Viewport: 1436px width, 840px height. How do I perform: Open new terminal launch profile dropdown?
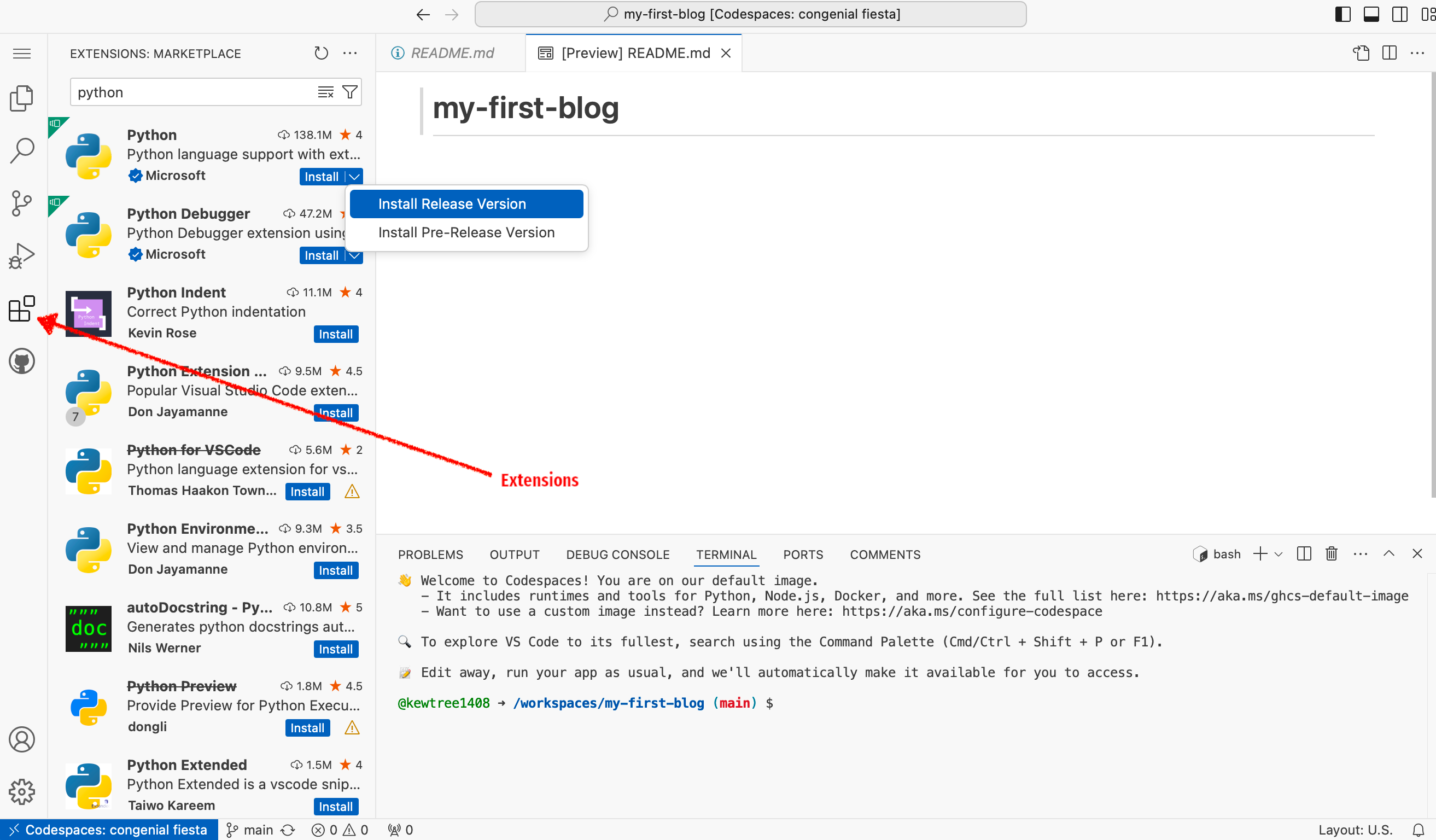coord(1278,554)
